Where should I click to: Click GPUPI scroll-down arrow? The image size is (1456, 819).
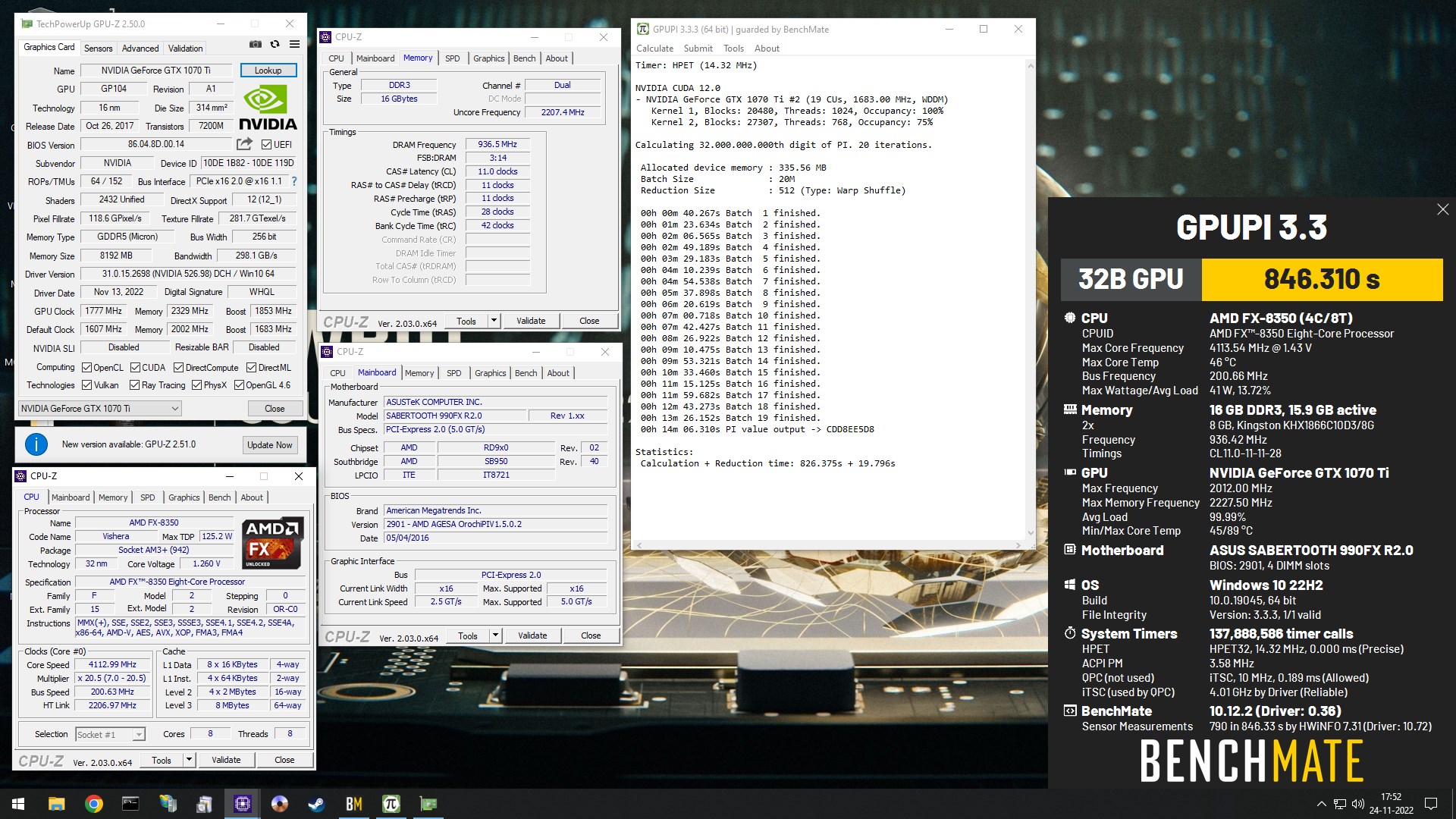pos(1030,533)
